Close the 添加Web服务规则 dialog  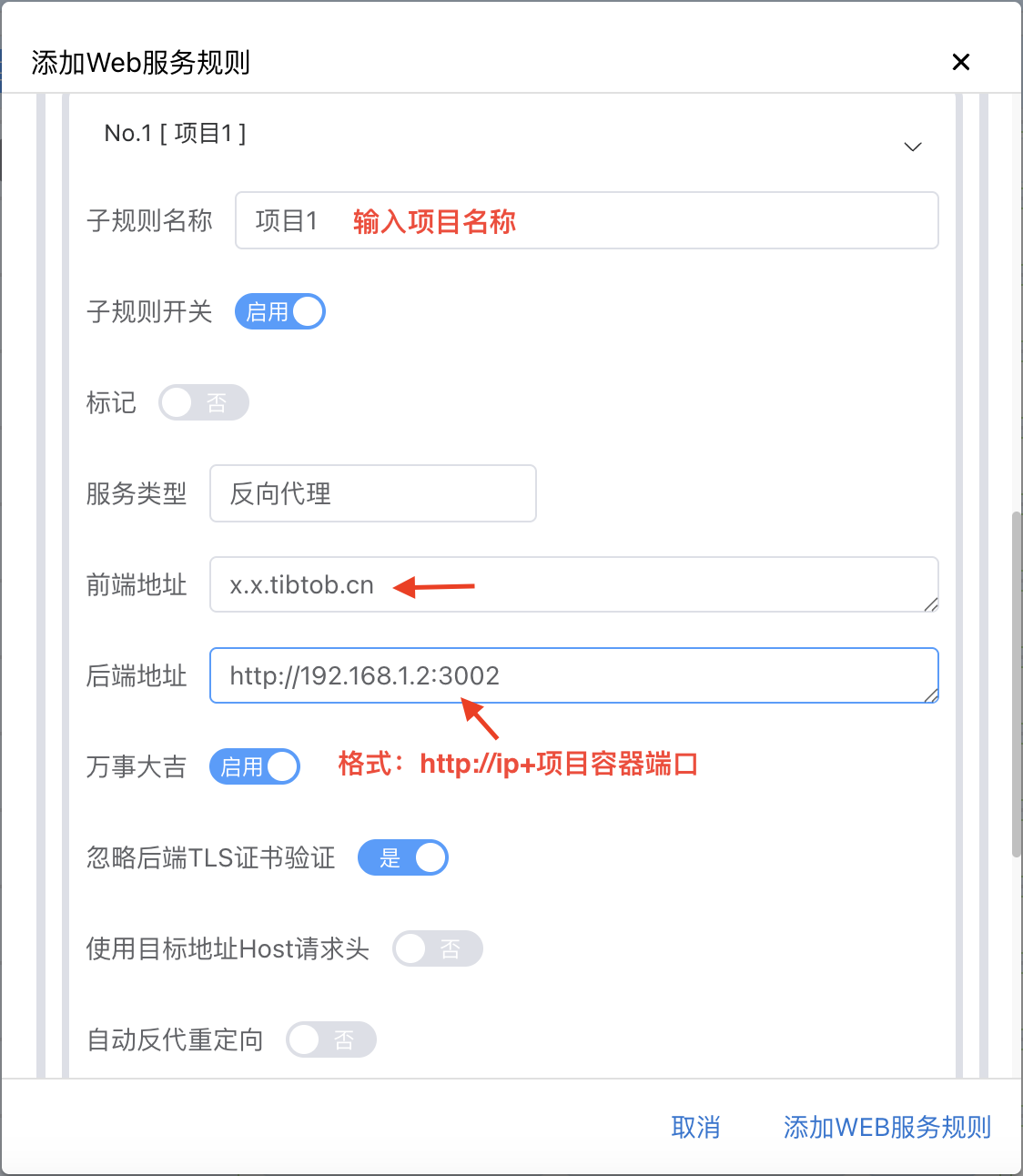[960, 62]
